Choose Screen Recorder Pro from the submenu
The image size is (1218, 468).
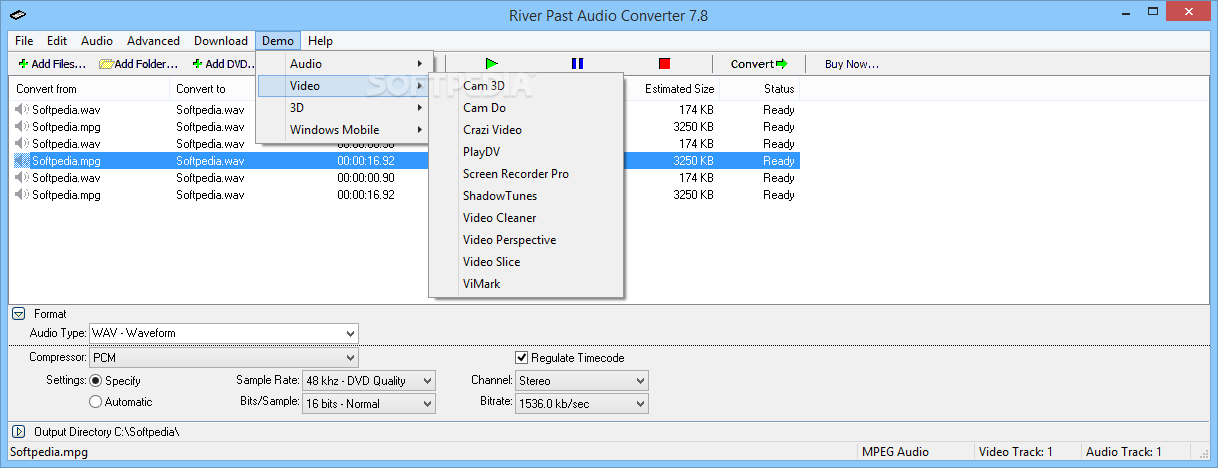tap(526, 174)
